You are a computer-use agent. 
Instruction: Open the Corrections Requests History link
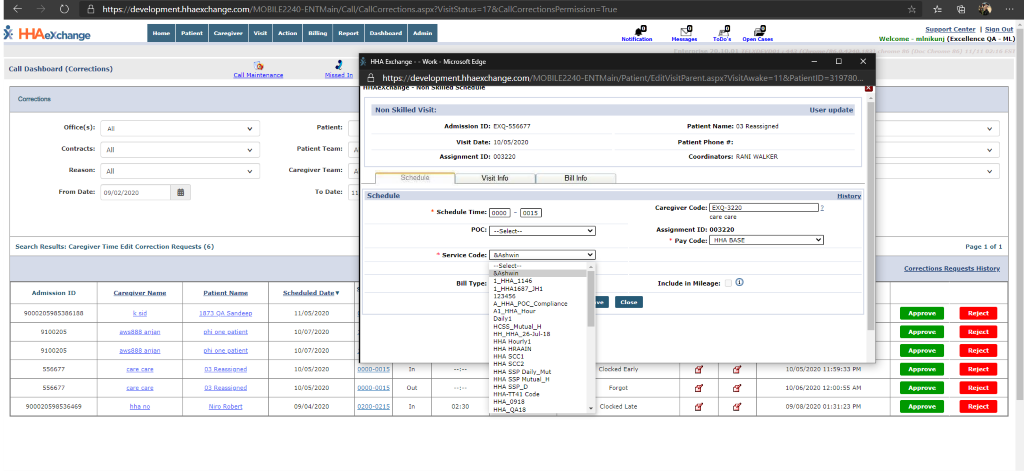tap(951, 269)
